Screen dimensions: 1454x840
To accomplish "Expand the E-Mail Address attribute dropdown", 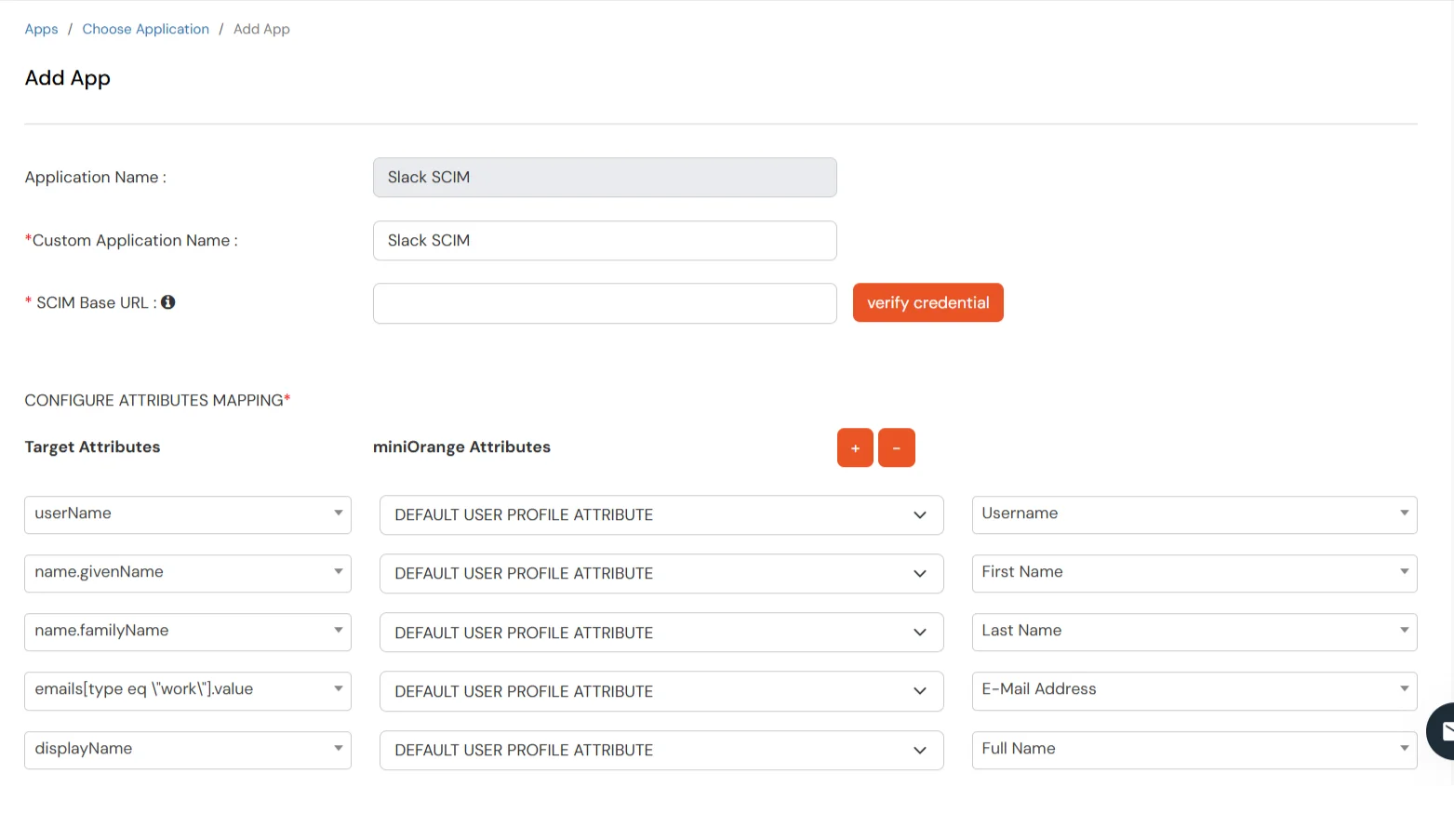I will click(x=1194, y=690).
